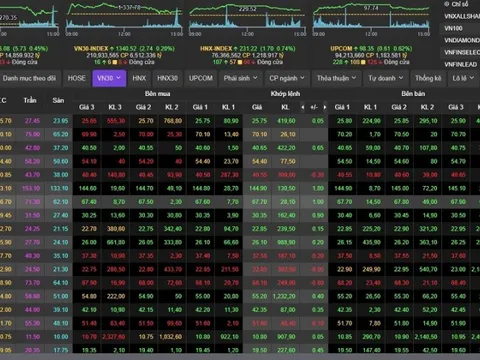480x360 pixels.
Task: Click sell volume 435,90
Action: tap(371, 242)
